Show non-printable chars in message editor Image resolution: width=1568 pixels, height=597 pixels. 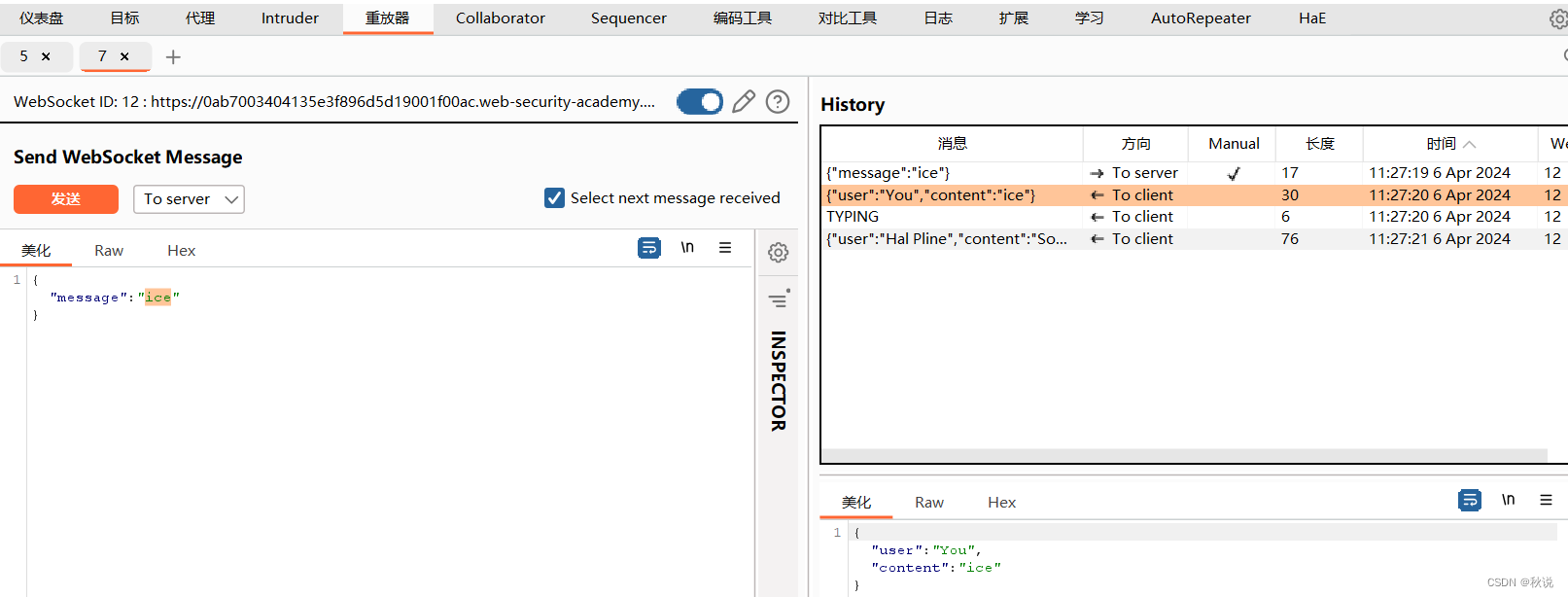[687, 248]
